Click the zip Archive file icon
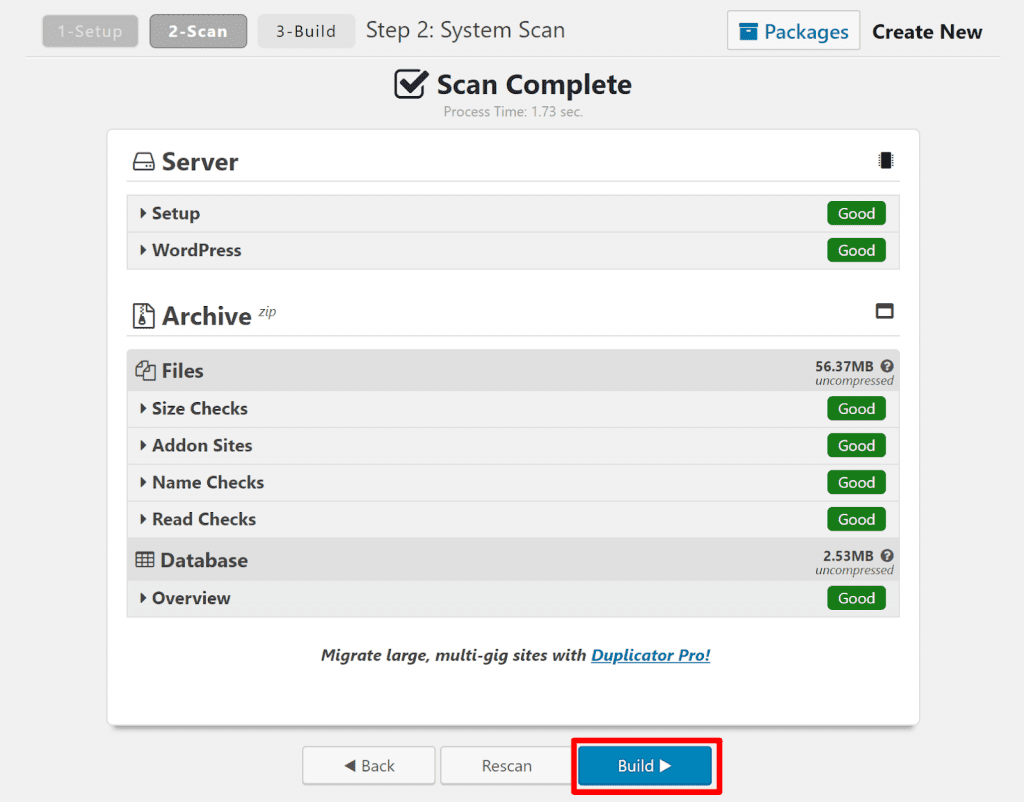This screenshot has height=802, width=1024. pyautogui.click(x=144, y=316)
